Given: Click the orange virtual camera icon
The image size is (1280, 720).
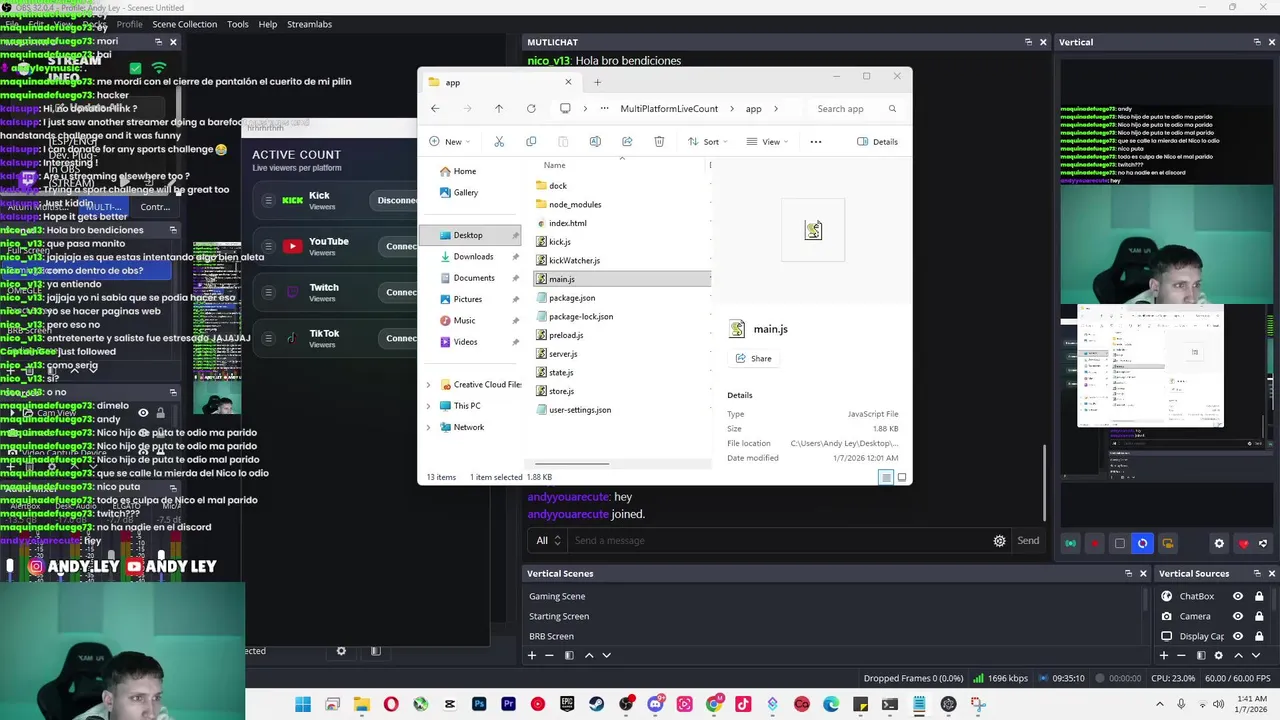Looking at the screenshot, I should 1167,543.
